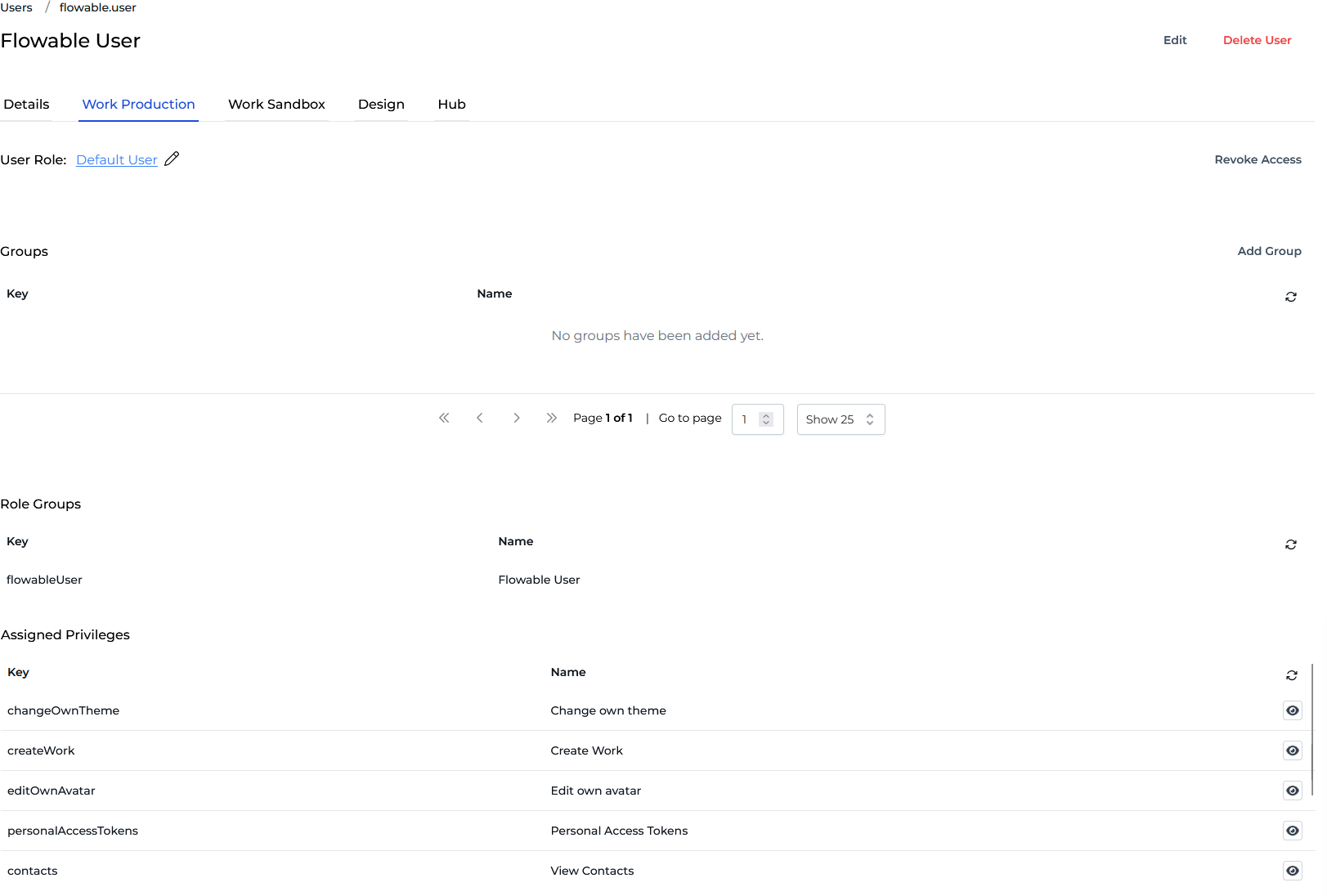Screen dimensions: 1327x896
Task: Refresh the Groups table
Action: [x=1290, y=296]
